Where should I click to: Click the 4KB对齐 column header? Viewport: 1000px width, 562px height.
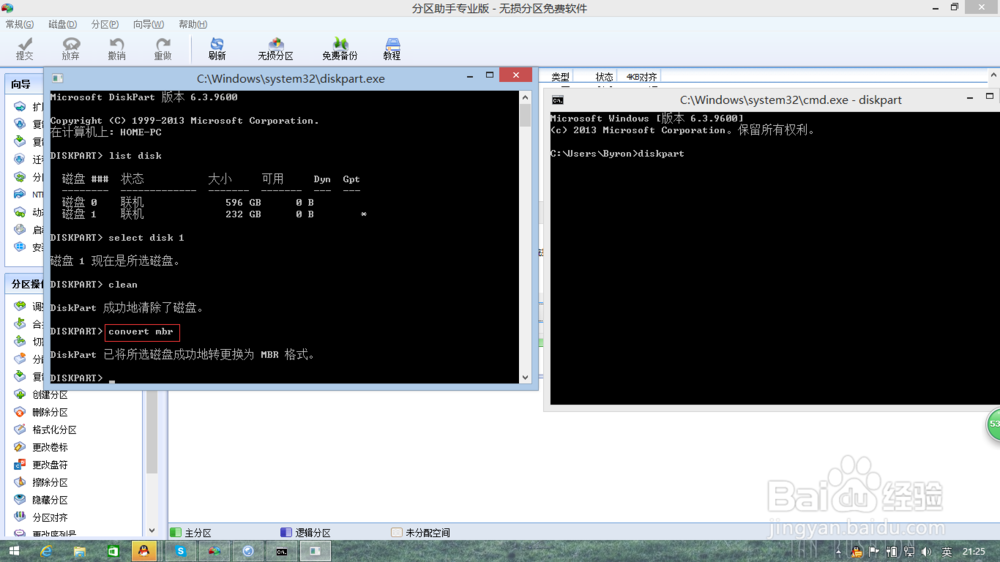641,77
